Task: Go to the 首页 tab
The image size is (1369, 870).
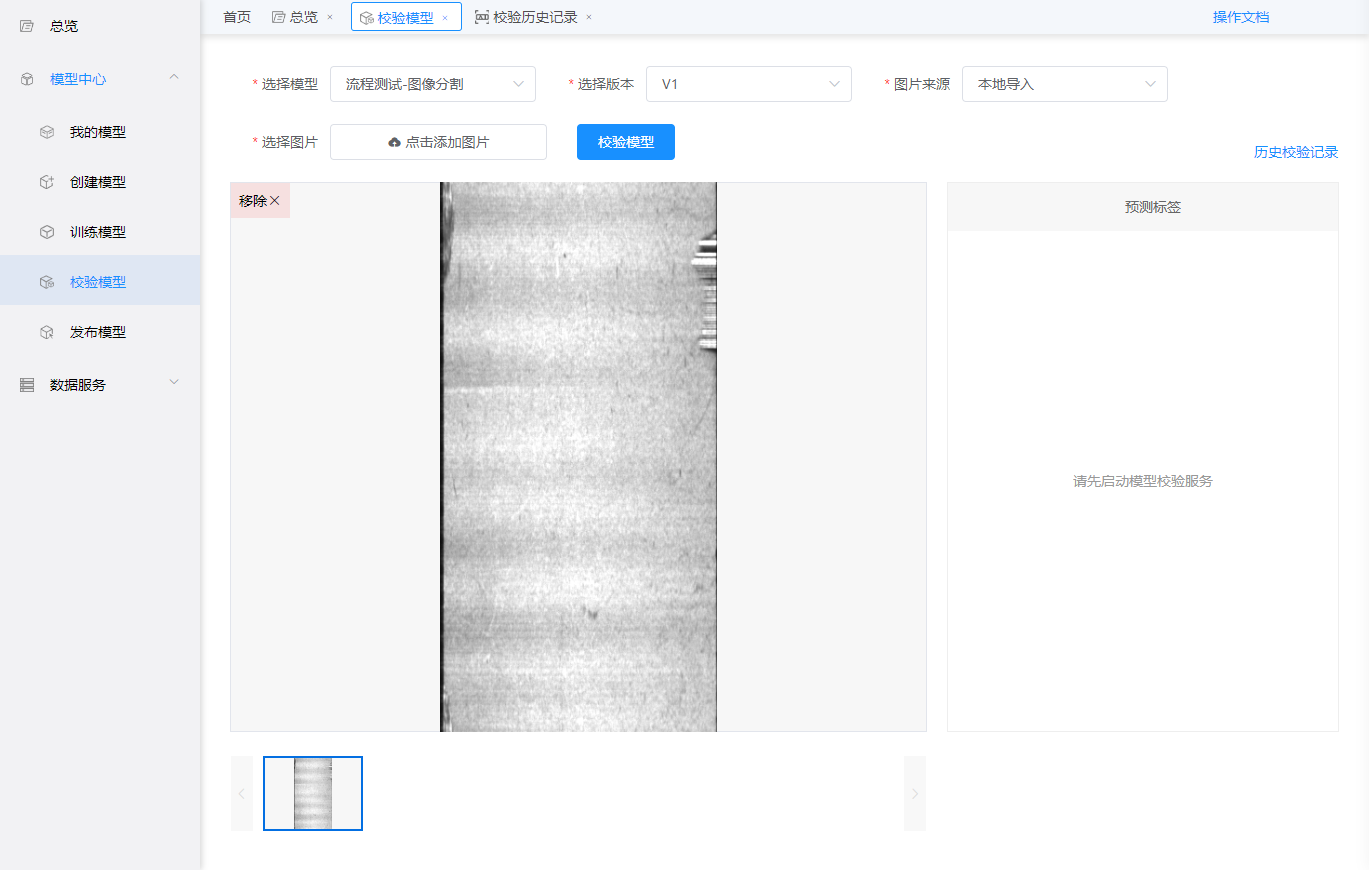Action: pyautogui.click(x=237, y=17)
